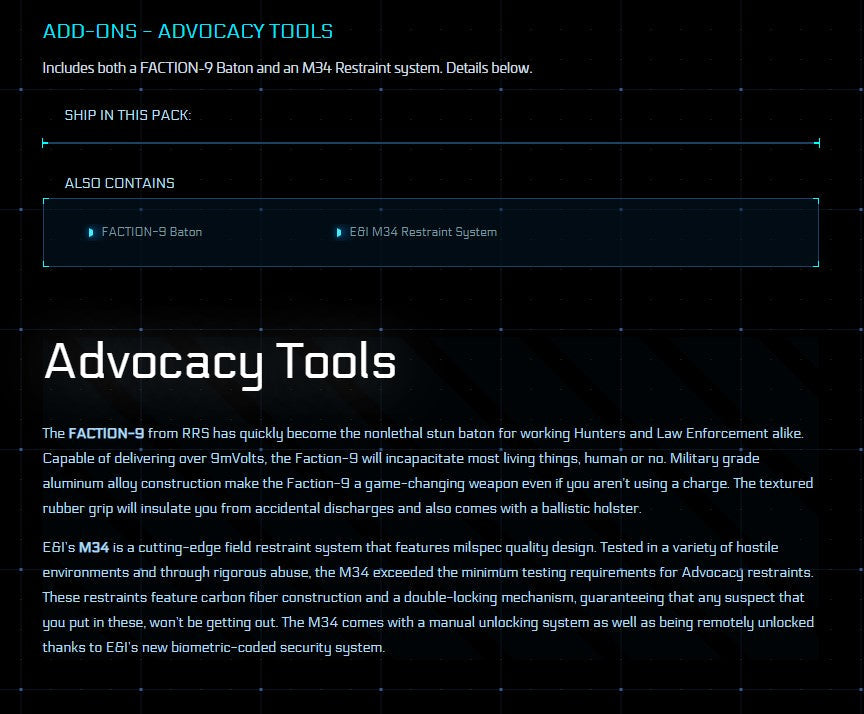Click the SHIP IN THIS PACK label
The width and height of the screenshot is (864, 714).
tap(127, 115)
